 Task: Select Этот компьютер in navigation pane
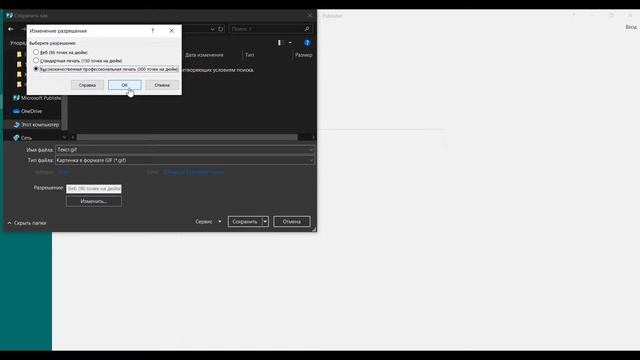(36, 124)
